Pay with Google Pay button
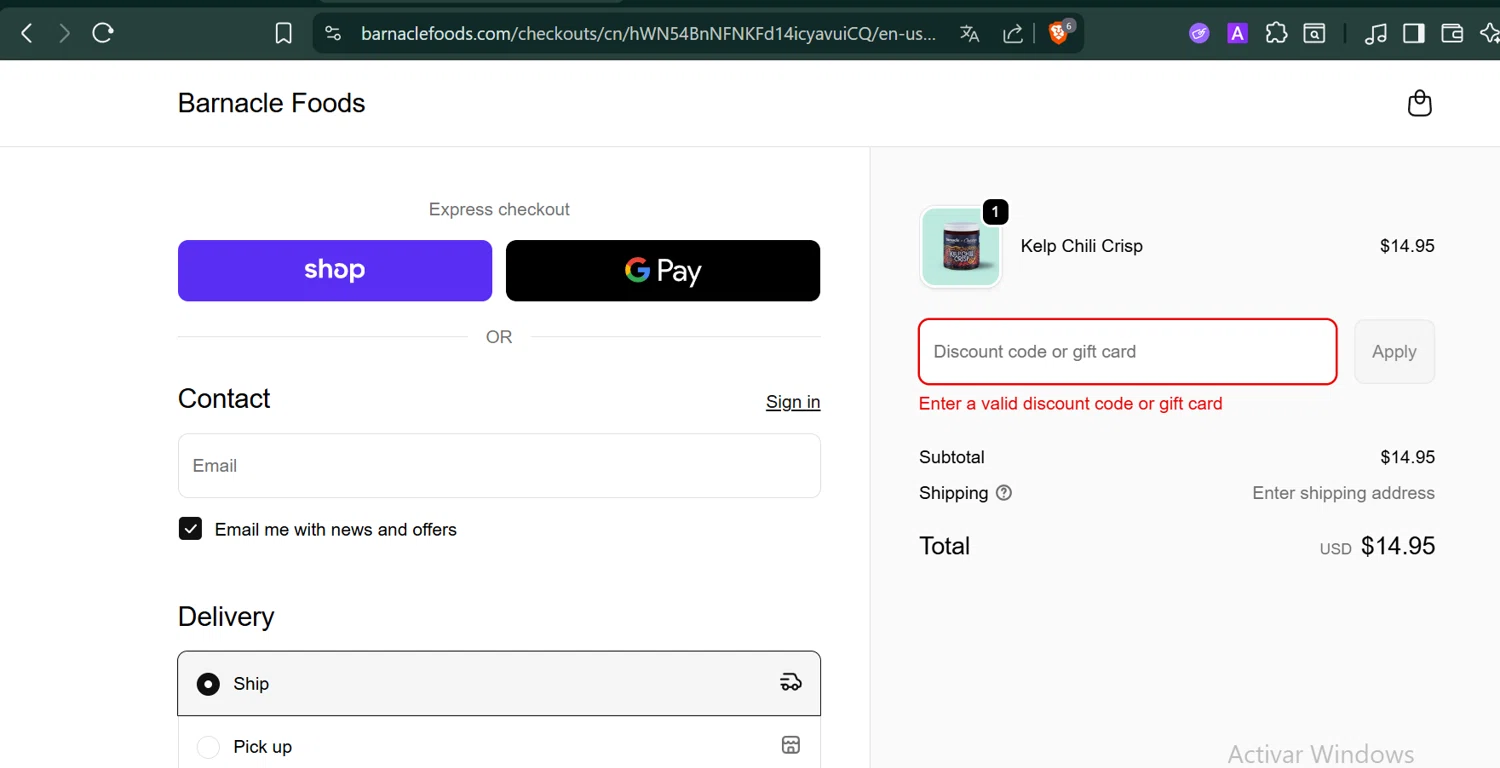This screenshot has height=768, width=1500. (x=663, y=270)
